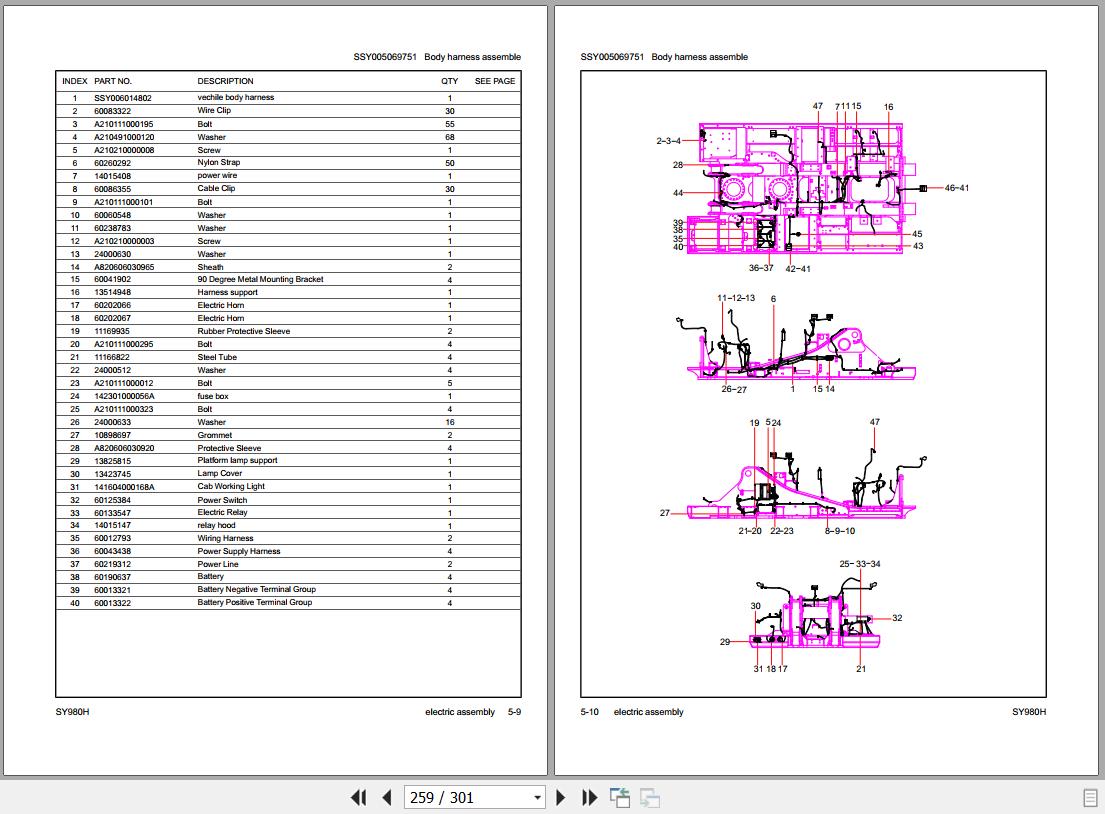1105x814 pixels.
Task: Select 'Platform lamp support' text
Action: (x=237, y=461)
